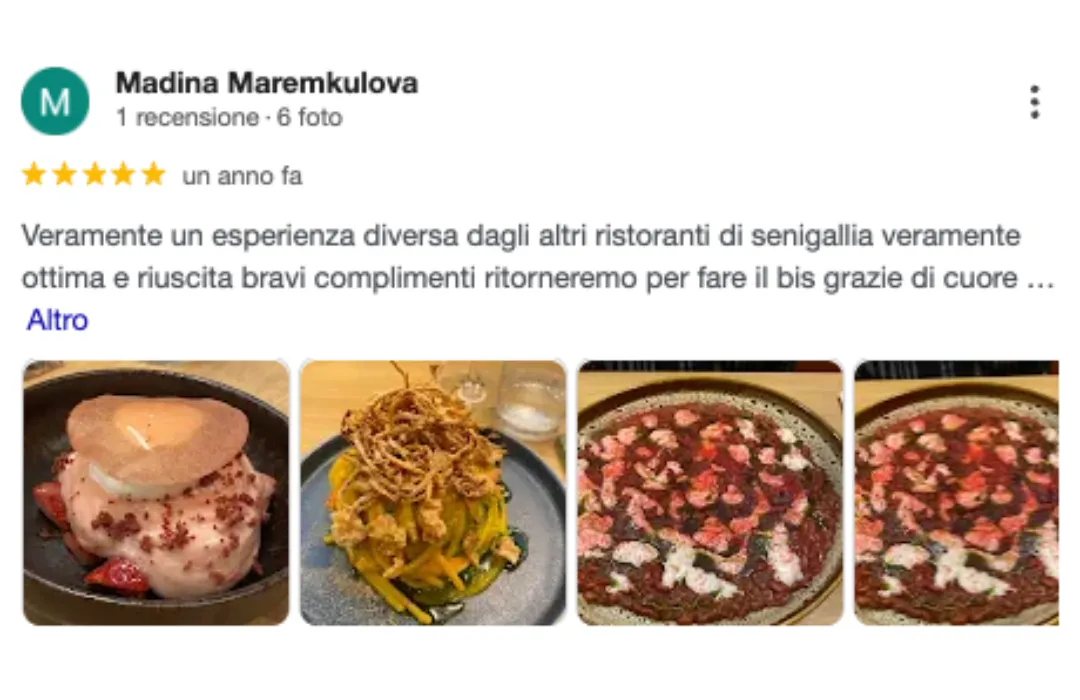
Task: Click the fifth yellow rating star
Action: tap(154, 174)
